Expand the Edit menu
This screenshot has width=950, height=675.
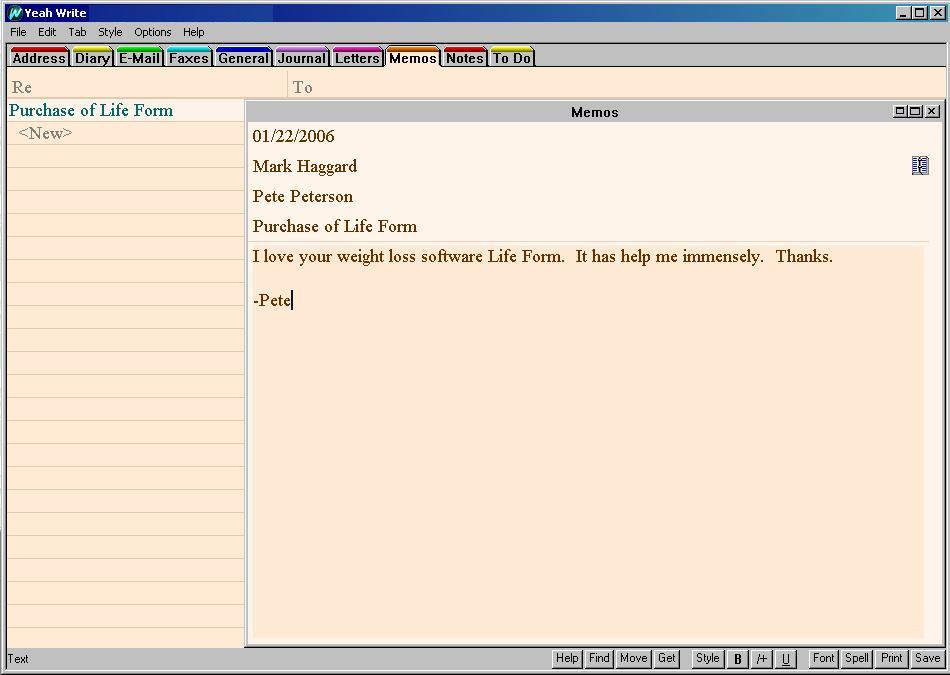tap(47, 32)
